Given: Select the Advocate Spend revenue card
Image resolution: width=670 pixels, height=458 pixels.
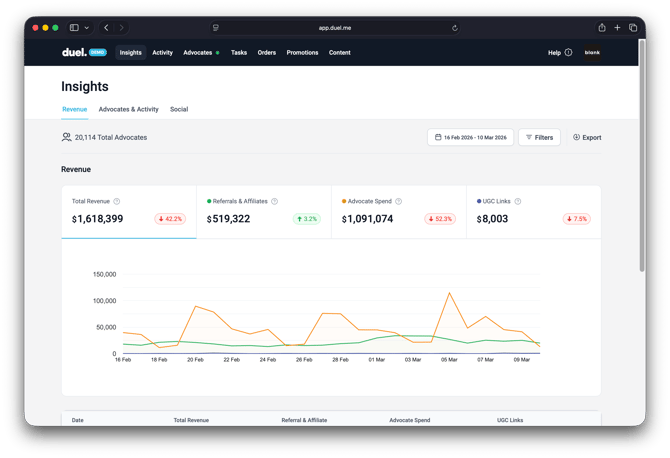Looking at the screenshot, I should click(x=399, y=212).
